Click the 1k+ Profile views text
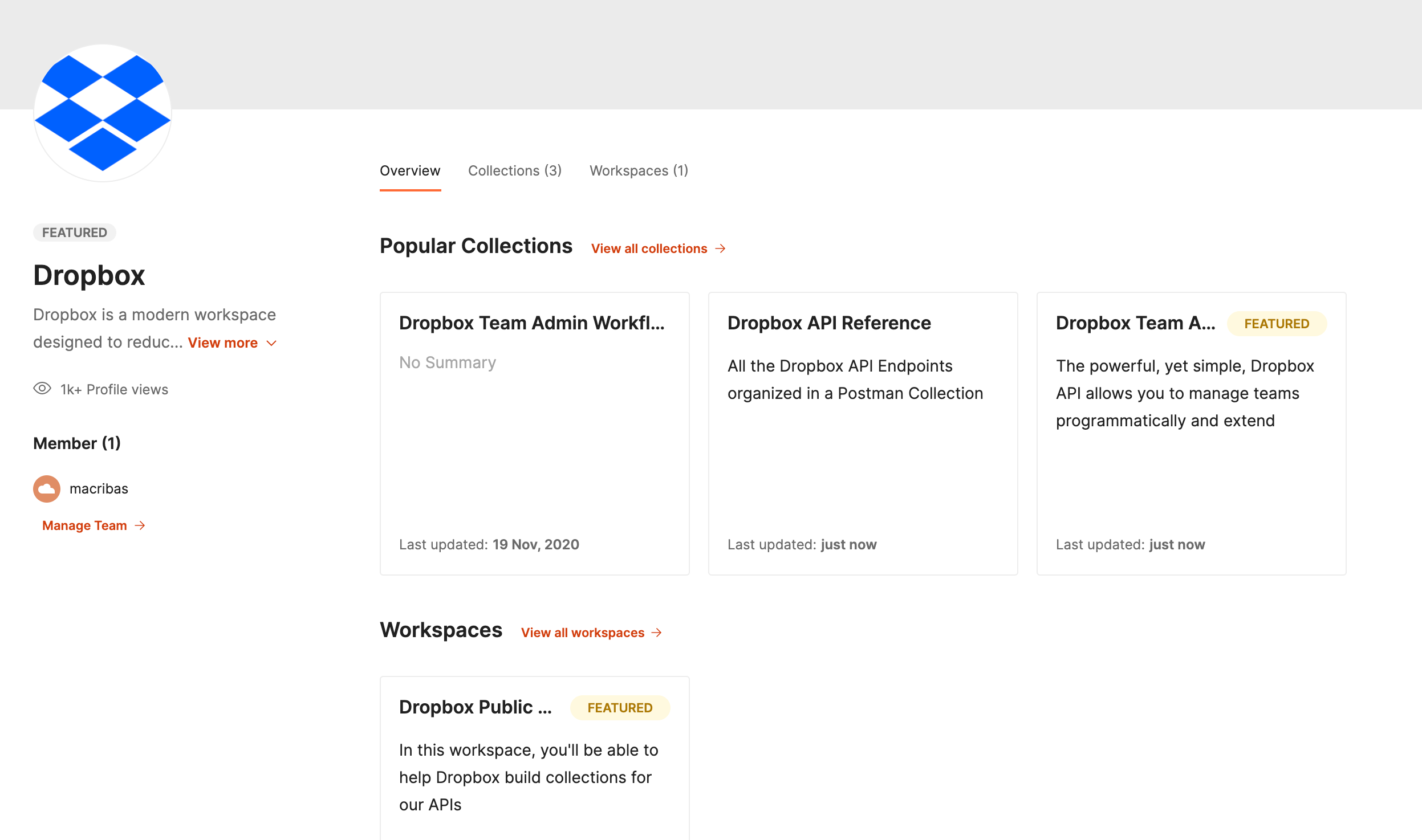This screenshot has height=840, width=1422. click(114, 390)
